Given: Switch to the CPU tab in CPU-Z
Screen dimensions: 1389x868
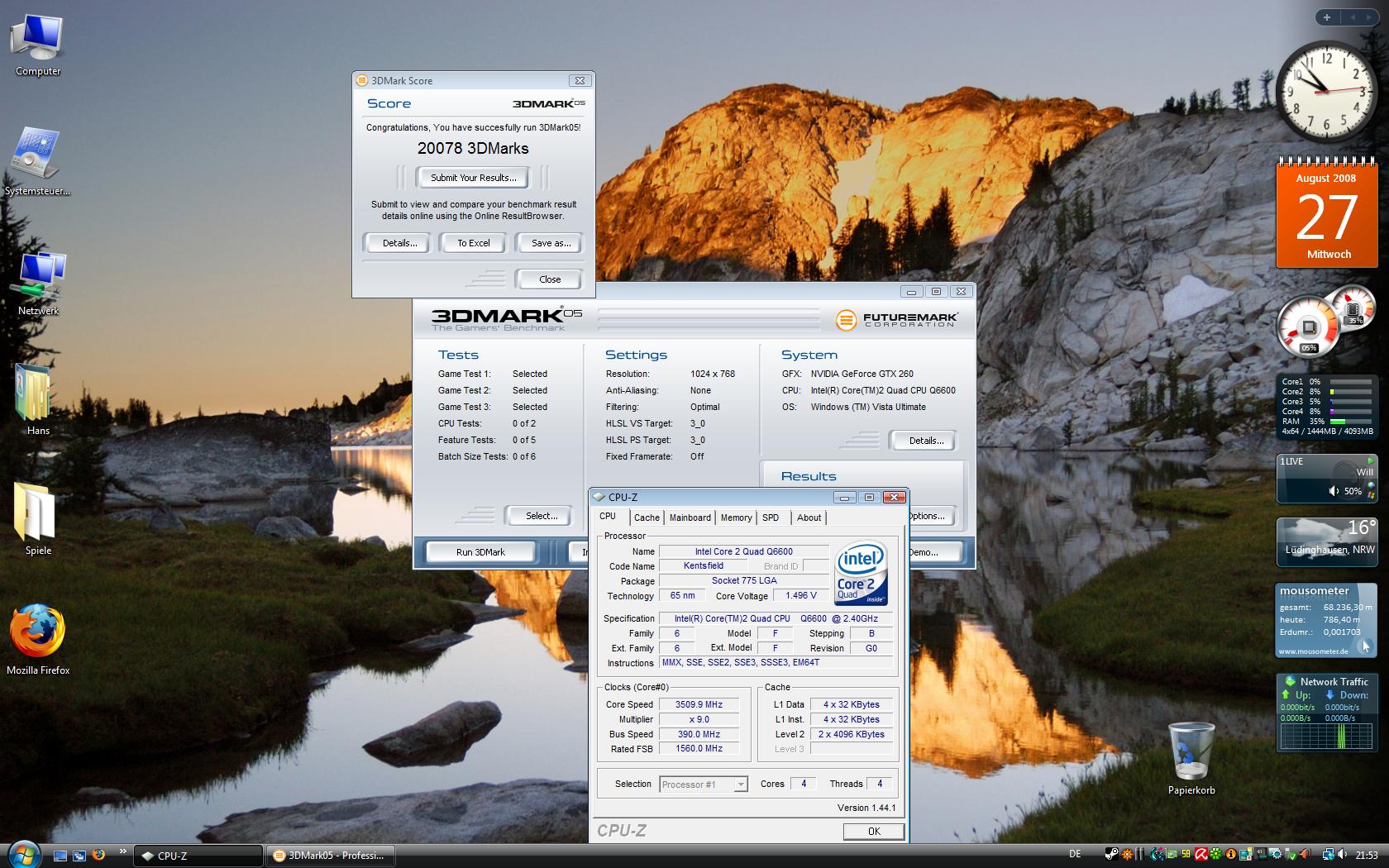Looking at the screenshot, I should [608, 516].
